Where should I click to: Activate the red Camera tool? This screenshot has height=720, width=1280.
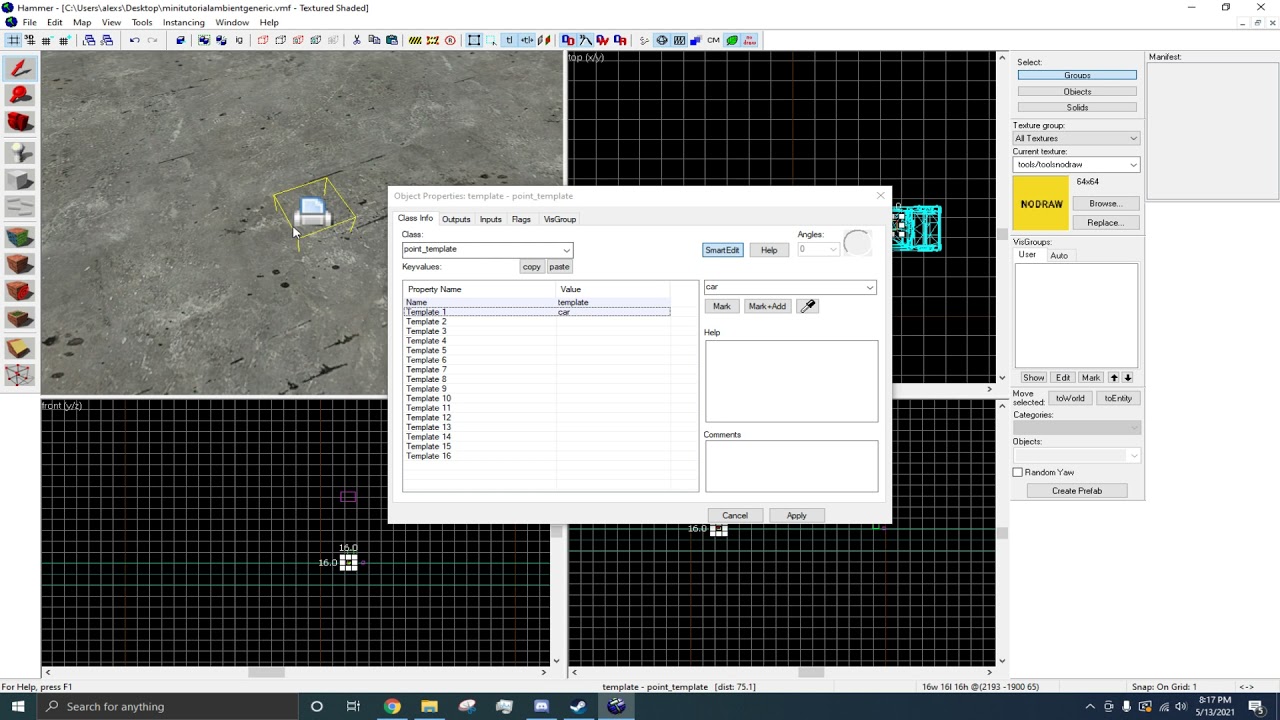(x=19, y=123)
